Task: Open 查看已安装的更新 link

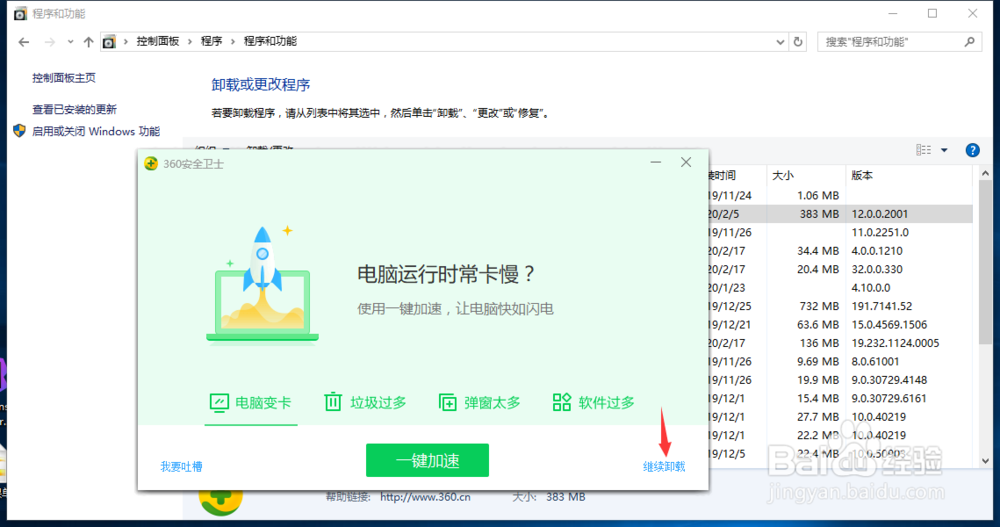Action: (75, 109)
